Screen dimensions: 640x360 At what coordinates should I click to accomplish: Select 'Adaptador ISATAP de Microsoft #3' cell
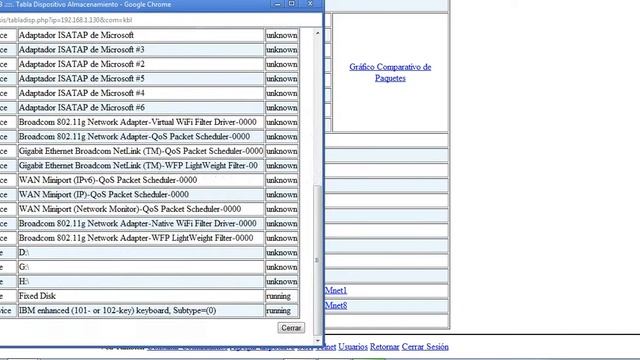pyautogui.click(x=141, y=50)
